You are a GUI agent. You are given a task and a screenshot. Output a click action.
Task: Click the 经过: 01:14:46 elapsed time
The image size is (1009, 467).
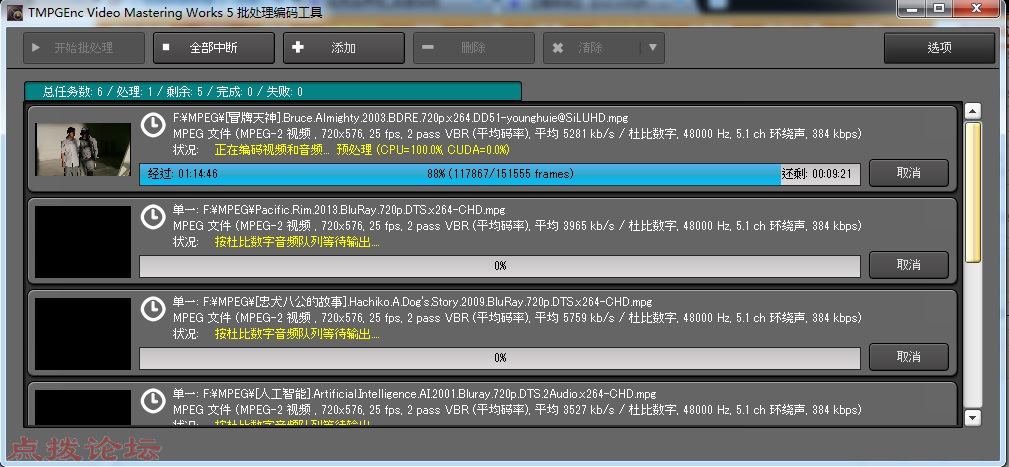183,174
